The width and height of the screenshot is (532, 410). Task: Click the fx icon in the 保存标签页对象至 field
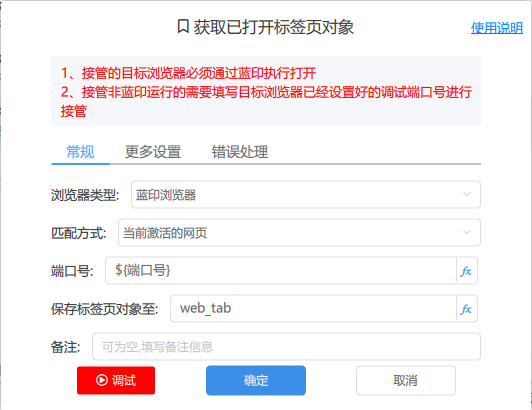click(466, 309)
